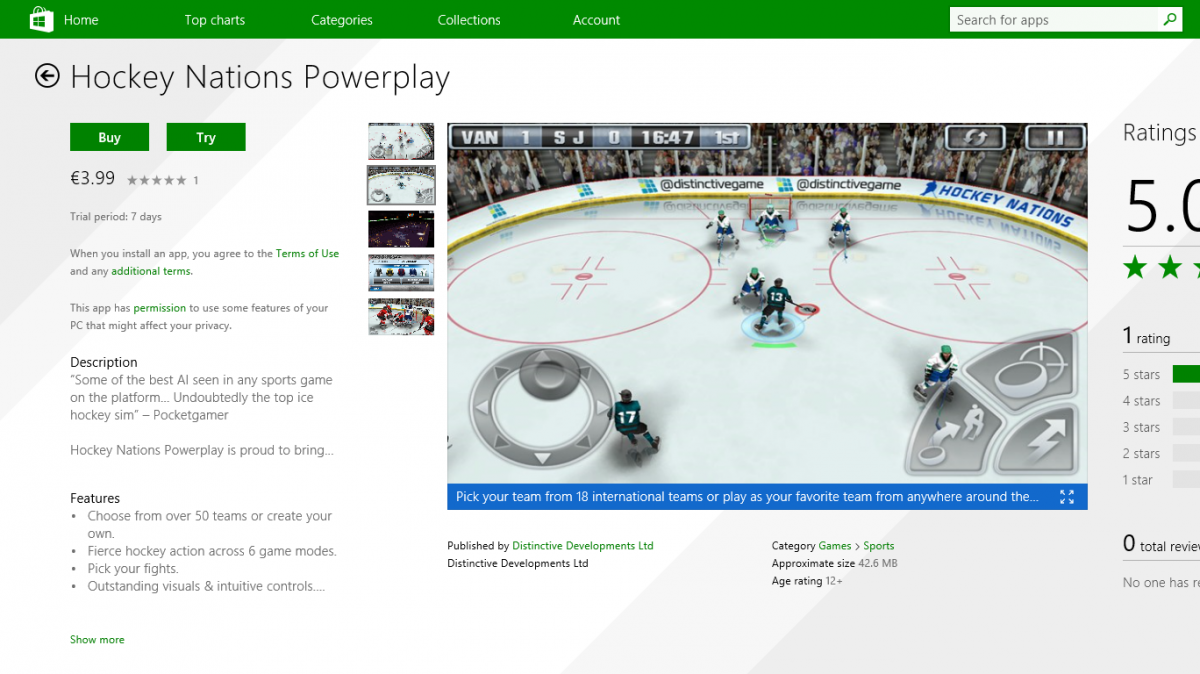Click the Pocketgamer quote text
The height and width of the screenshot is (674, 1200).
click(201, 397)
